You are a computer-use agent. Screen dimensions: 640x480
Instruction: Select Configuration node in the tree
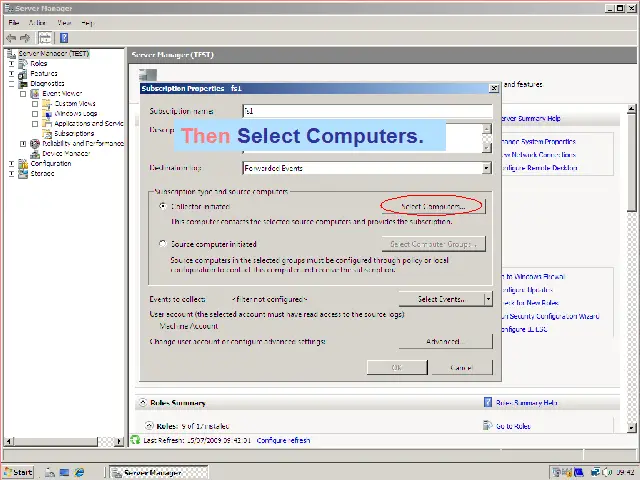51,163
